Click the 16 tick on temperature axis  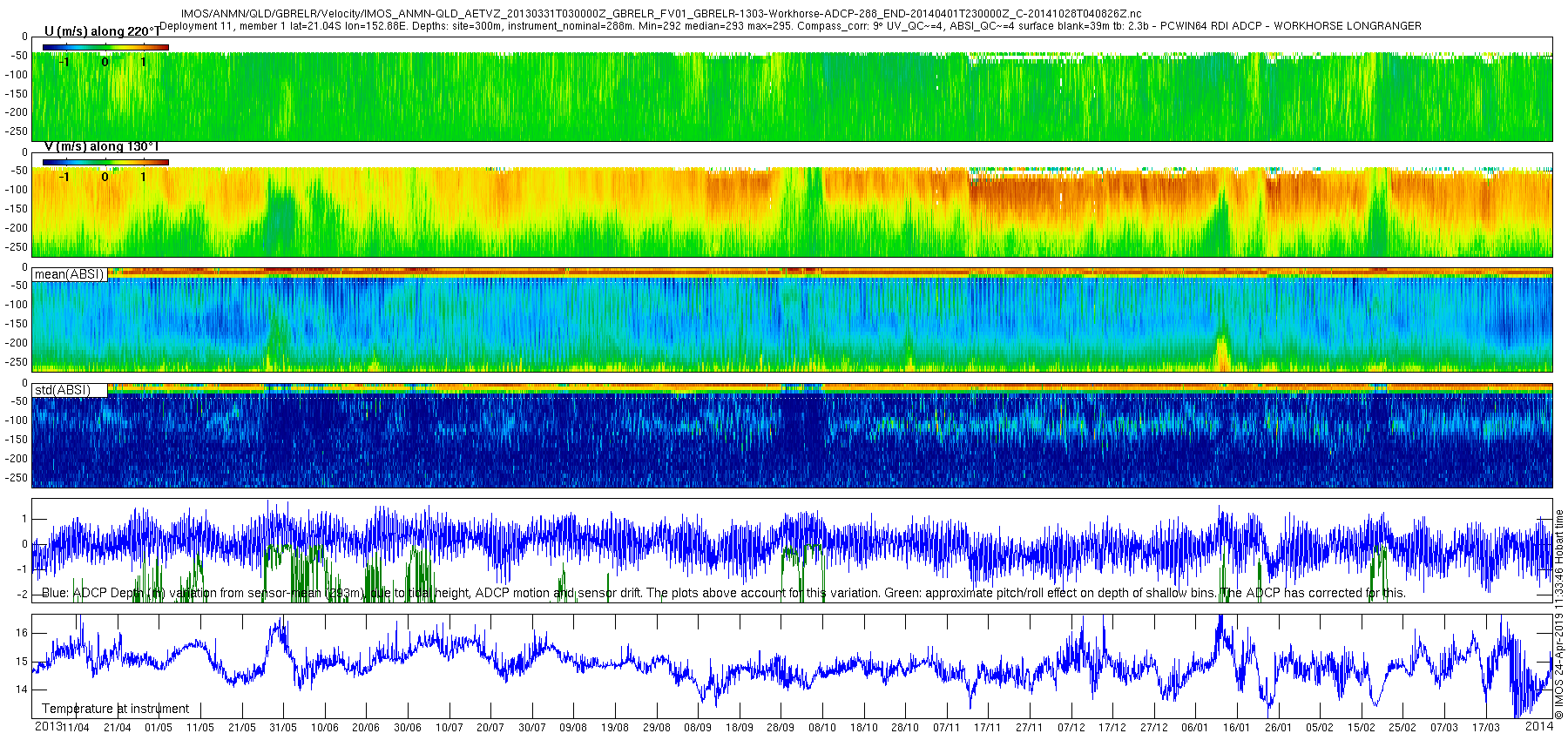[23, 633]
